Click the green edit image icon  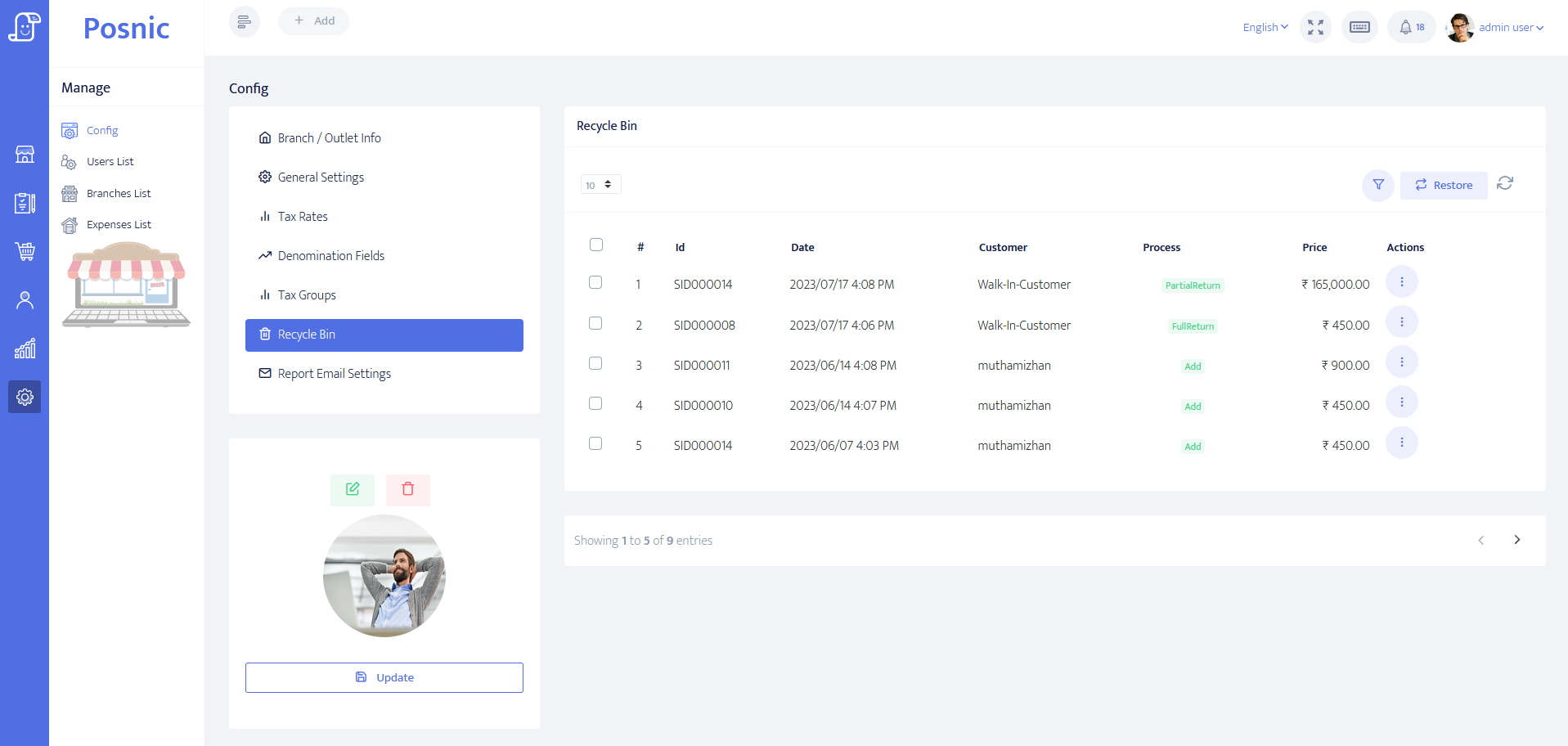(x=353, y=489)
